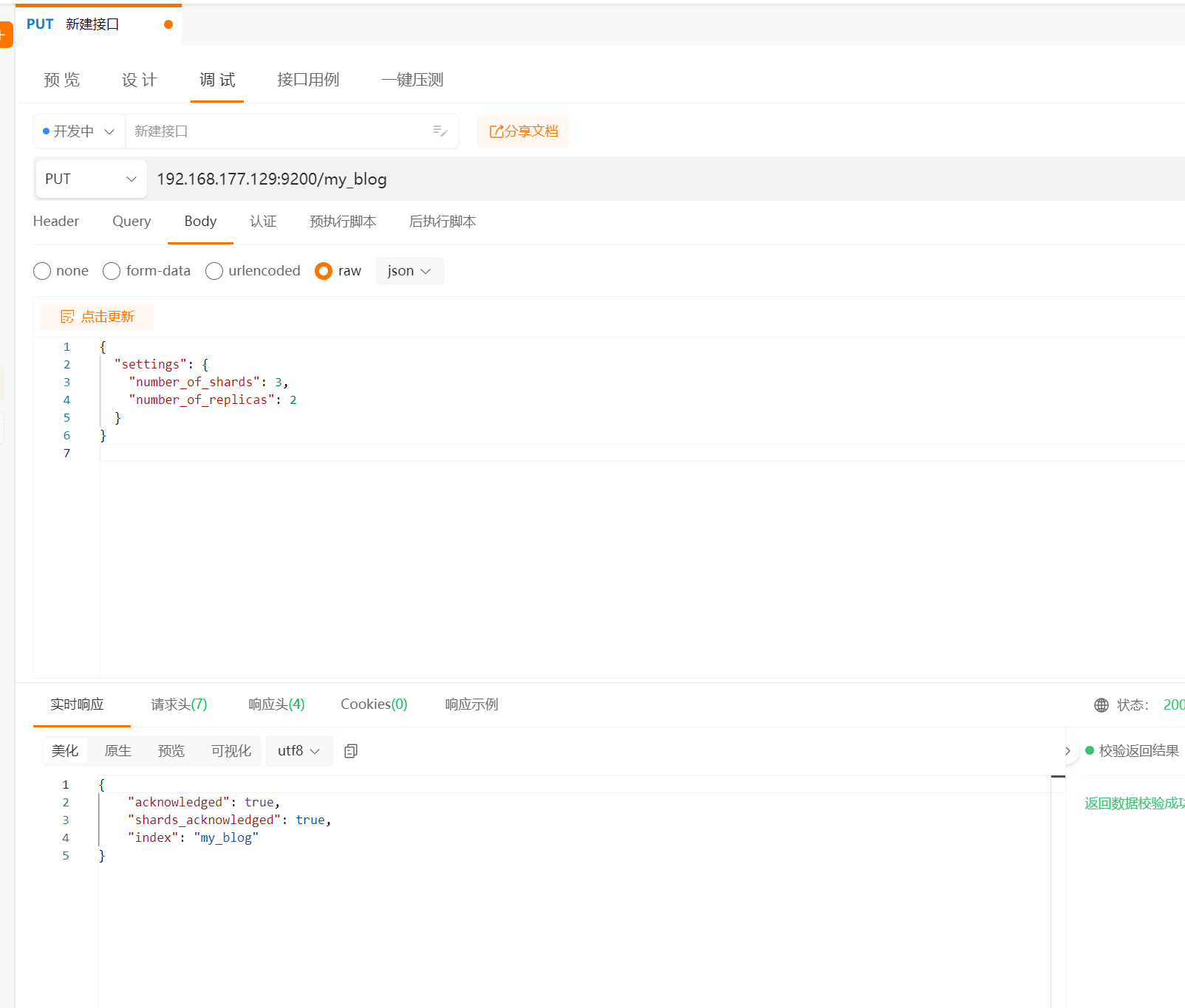Select the none body type radio
The image size is (1185, 1008).
[42, 271]
